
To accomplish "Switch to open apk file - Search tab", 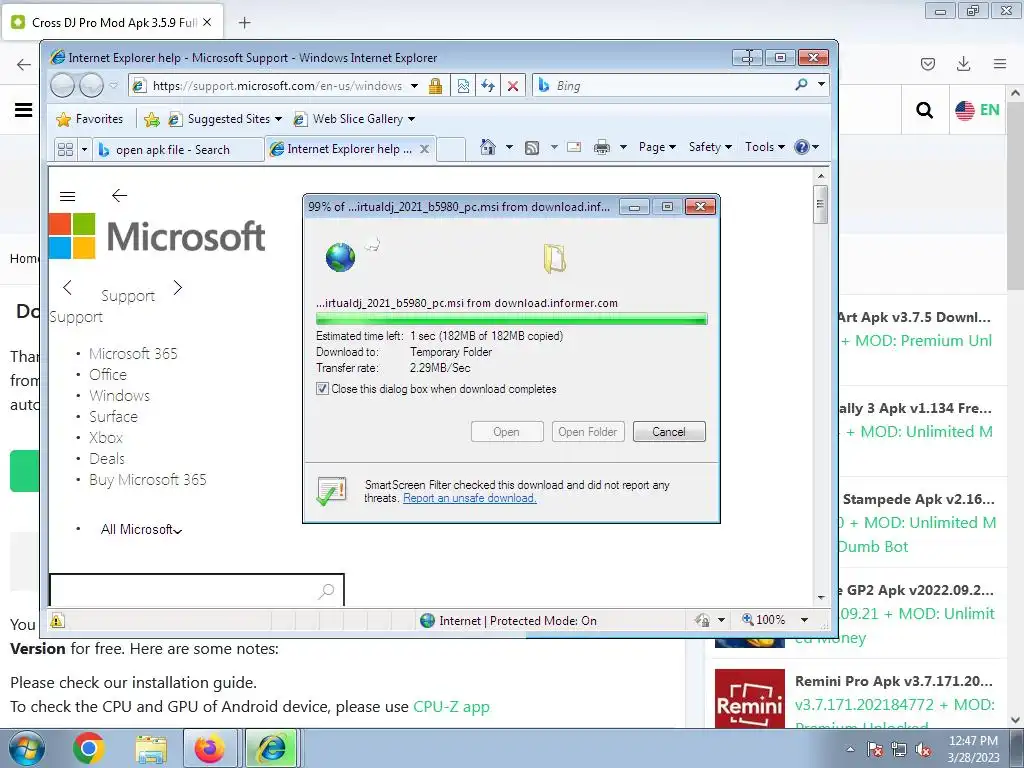I will (x=177, y=150).
